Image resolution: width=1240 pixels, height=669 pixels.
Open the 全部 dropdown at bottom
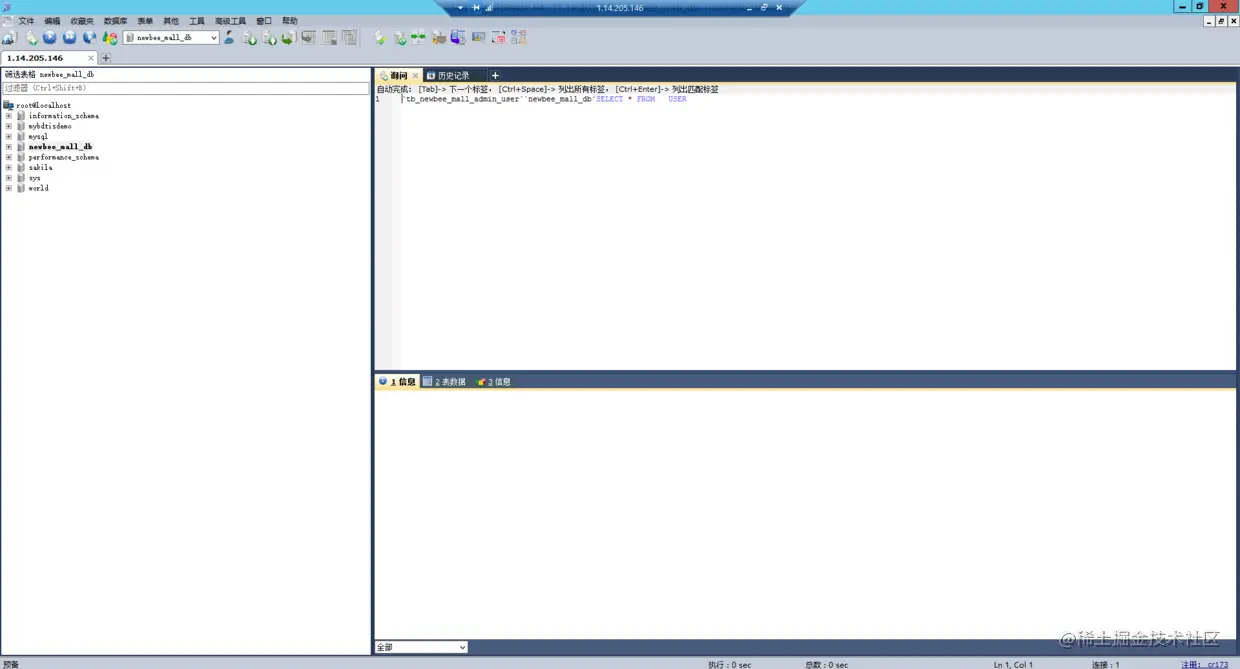click(421, 647)
